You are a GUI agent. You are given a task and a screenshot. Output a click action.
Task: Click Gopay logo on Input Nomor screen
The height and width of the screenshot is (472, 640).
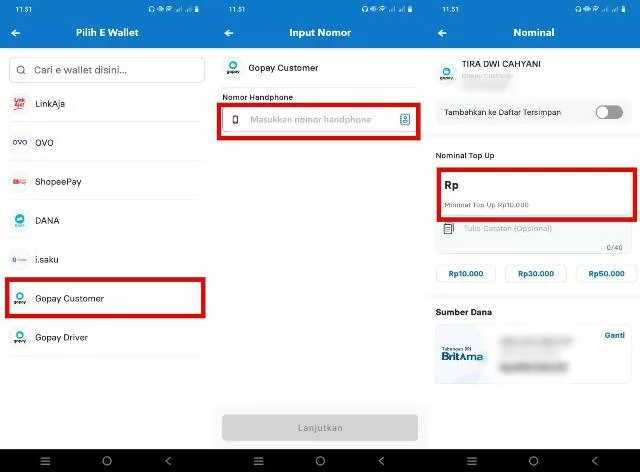233,67
